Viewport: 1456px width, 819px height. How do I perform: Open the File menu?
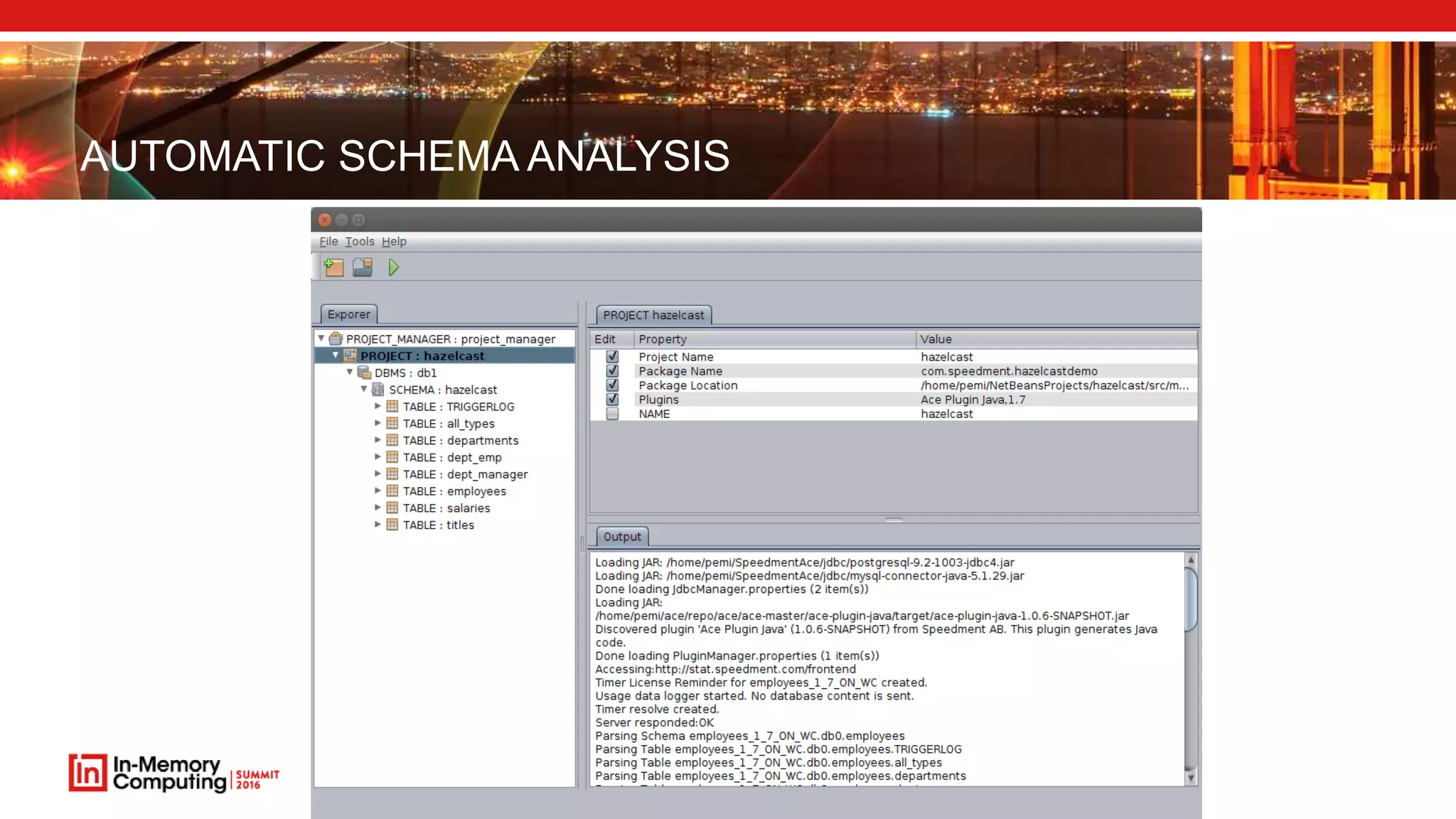tap(328, 242)
